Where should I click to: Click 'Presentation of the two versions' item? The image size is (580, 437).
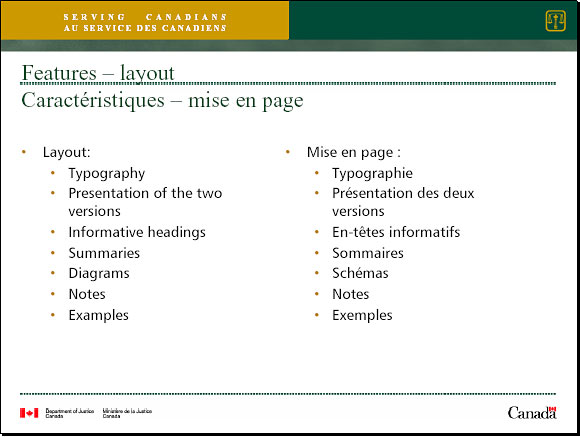(145, 202)
